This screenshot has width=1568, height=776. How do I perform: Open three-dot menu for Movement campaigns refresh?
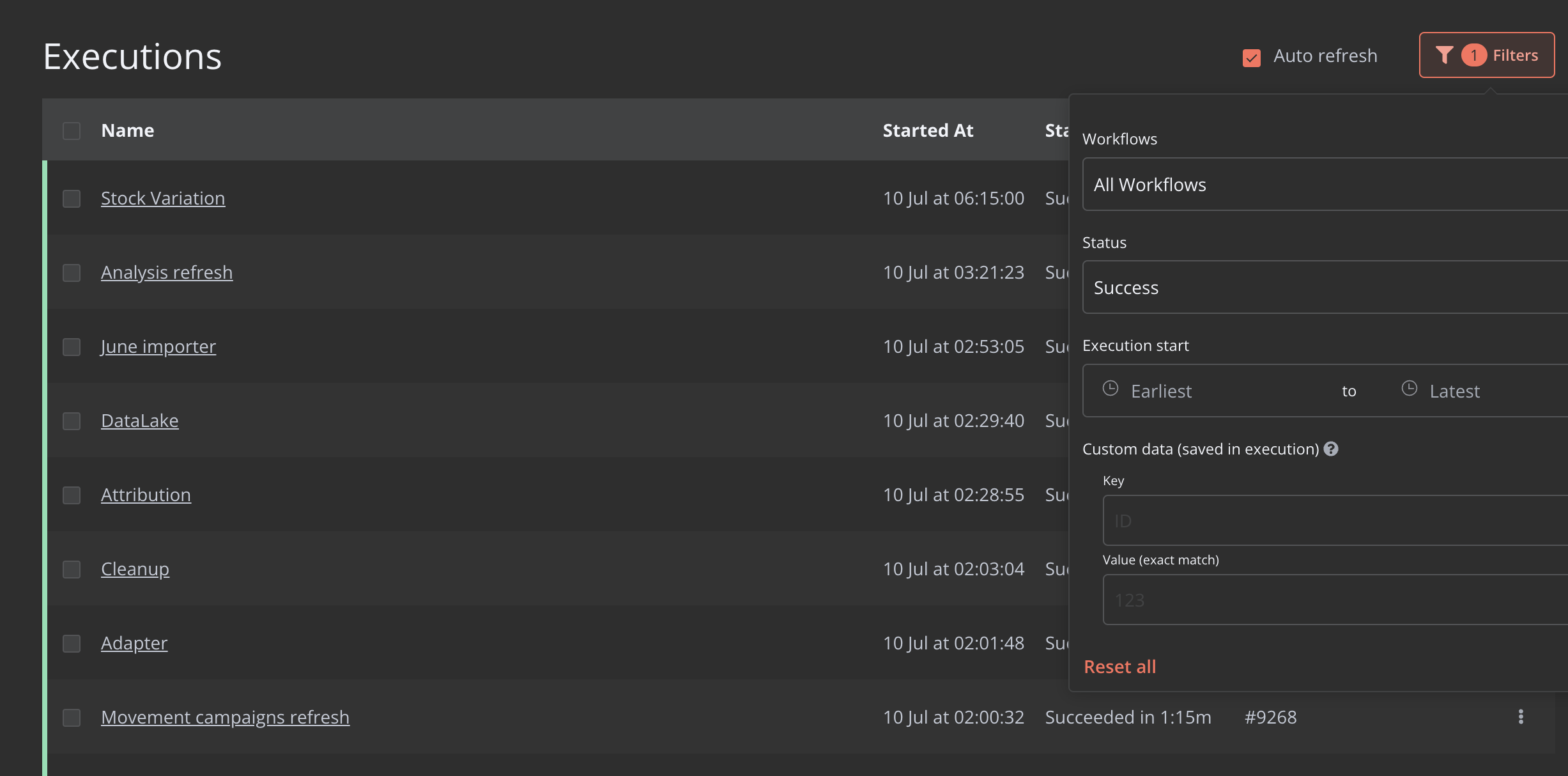pyautogui.click(x=1521, y=717)
